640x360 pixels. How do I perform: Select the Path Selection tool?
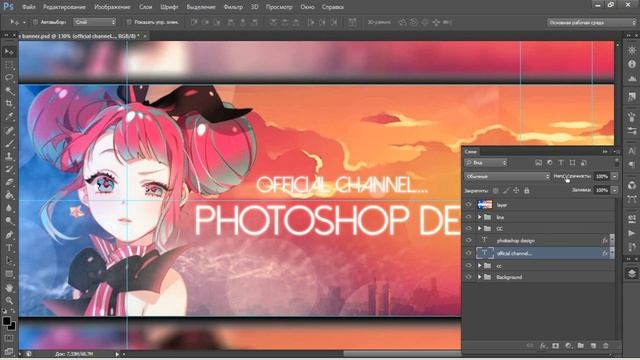tap(9, 261)
